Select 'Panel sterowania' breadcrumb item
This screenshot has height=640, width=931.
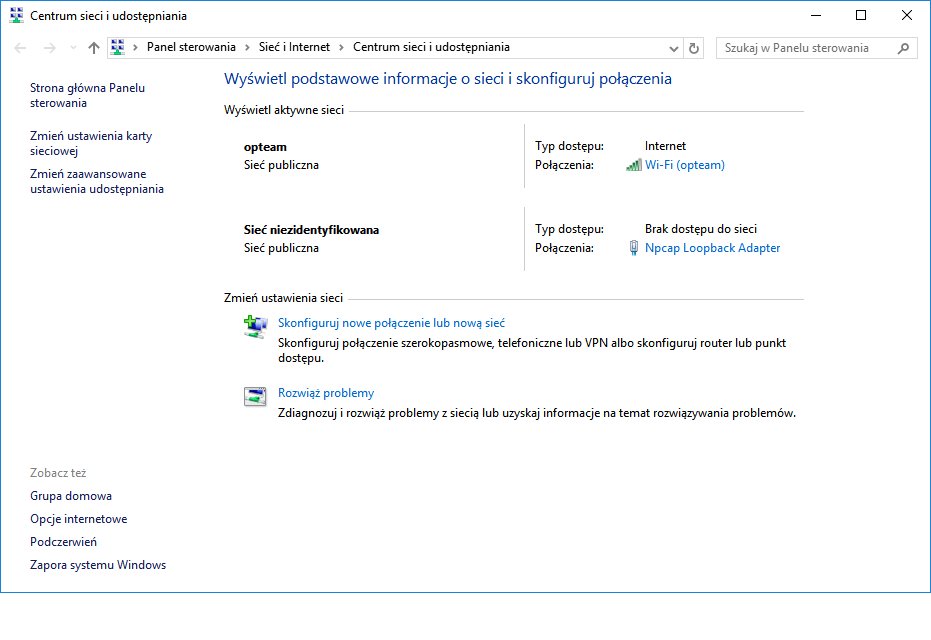[x=191, y=47]
